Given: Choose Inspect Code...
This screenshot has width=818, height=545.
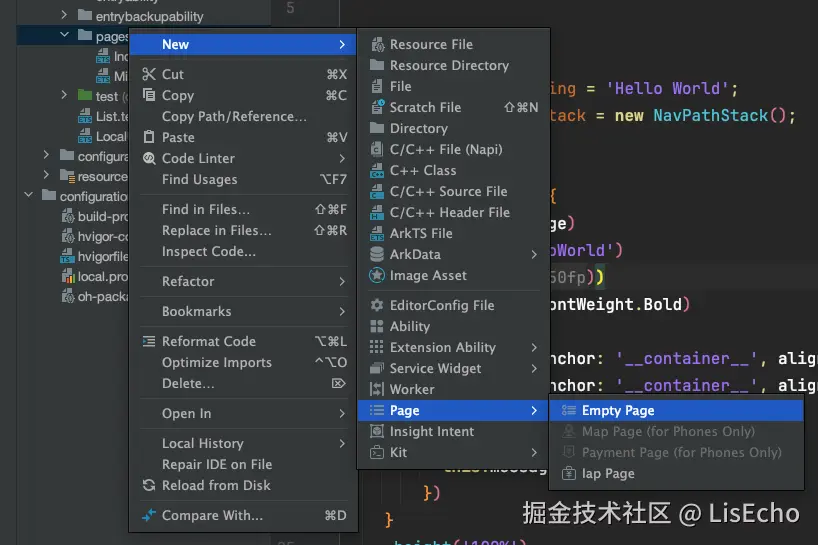Looking at the screenshot, I should 243,251.
